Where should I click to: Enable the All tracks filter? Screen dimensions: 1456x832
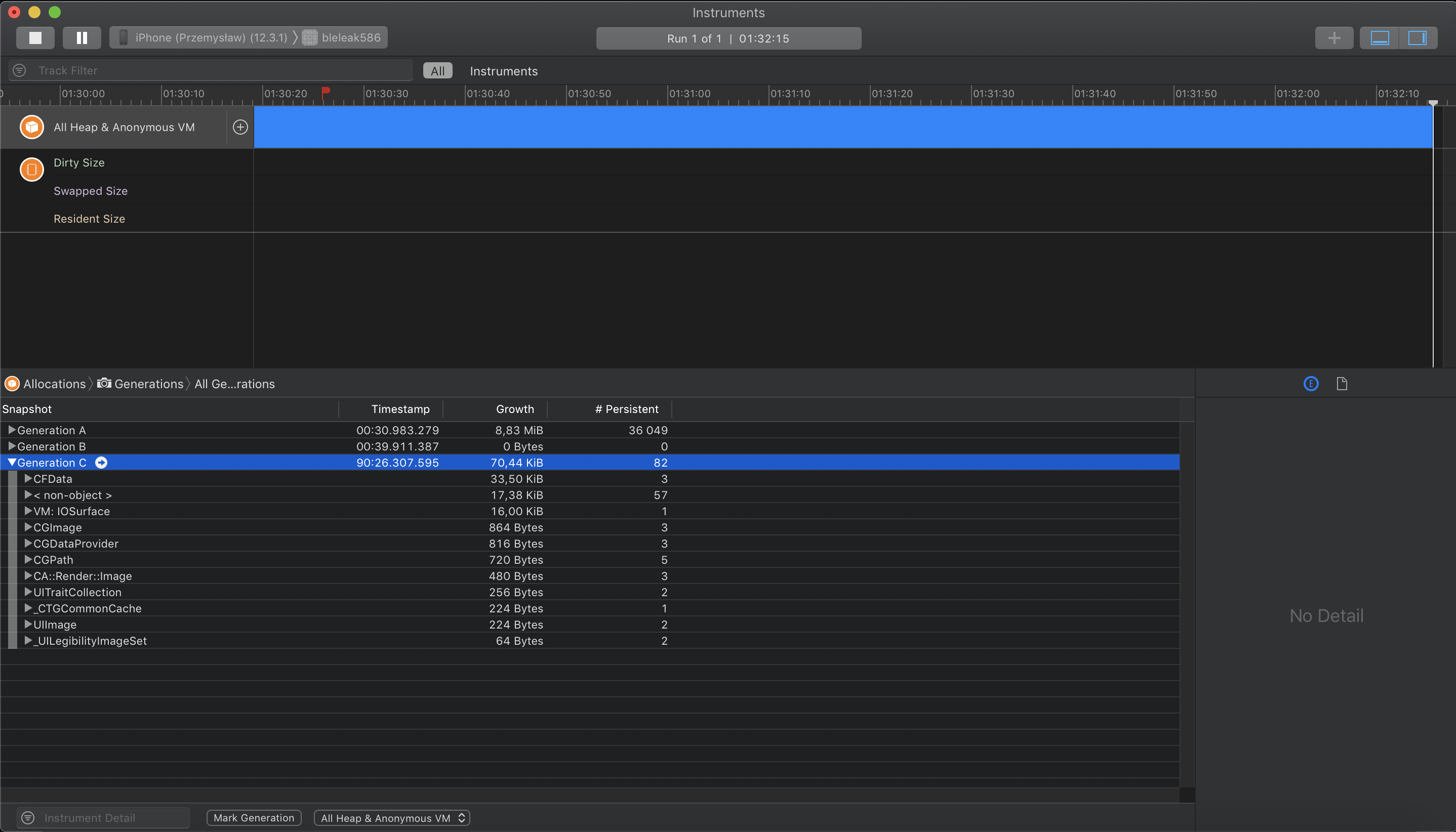437,70
